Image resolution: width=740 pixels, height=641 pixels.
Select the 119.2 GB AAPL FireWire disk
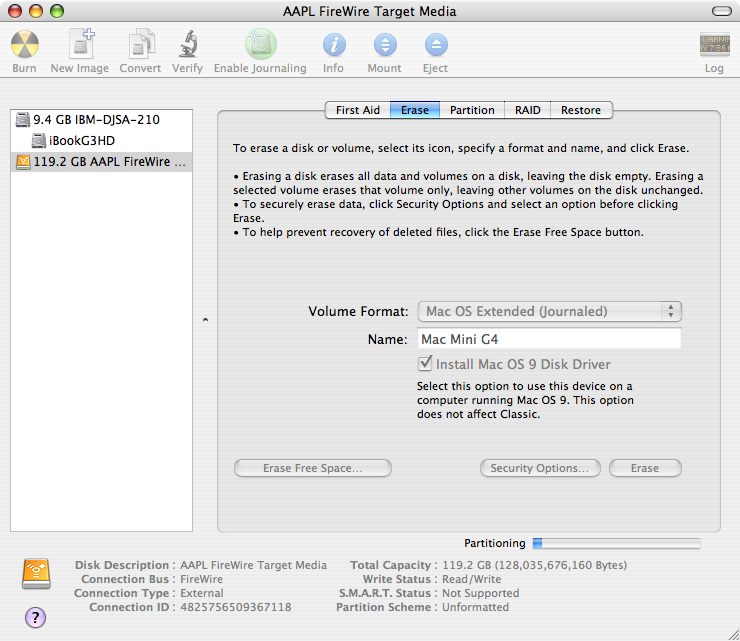[101, 162]
